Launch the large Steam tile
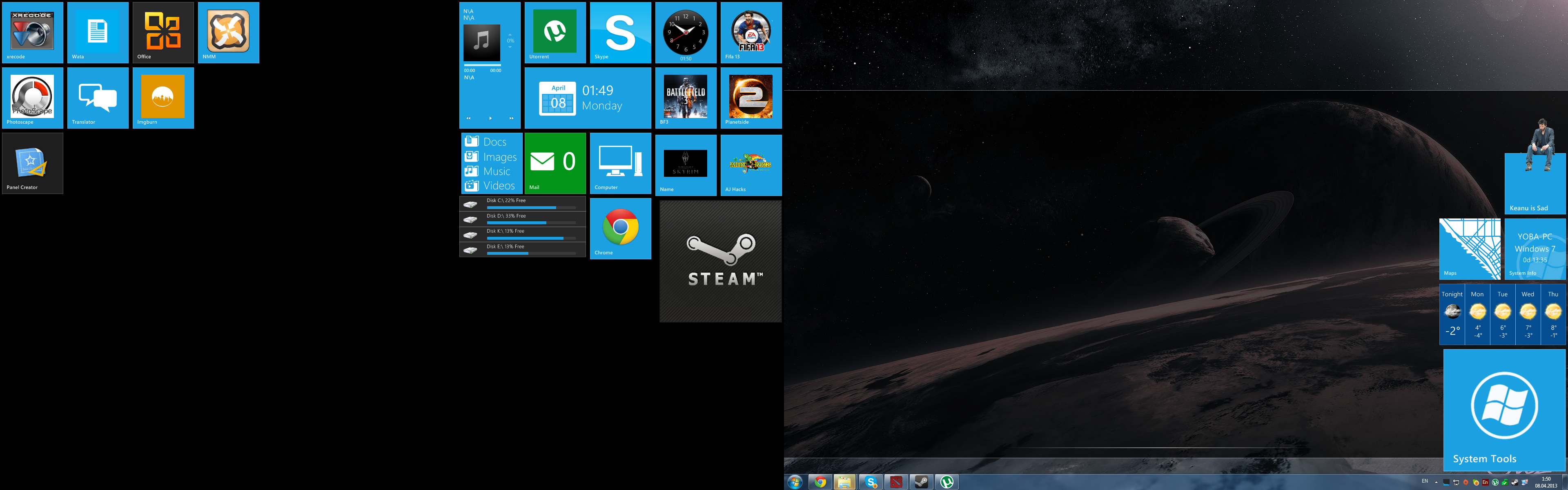Screen dimensions: 1568x490 721,261
